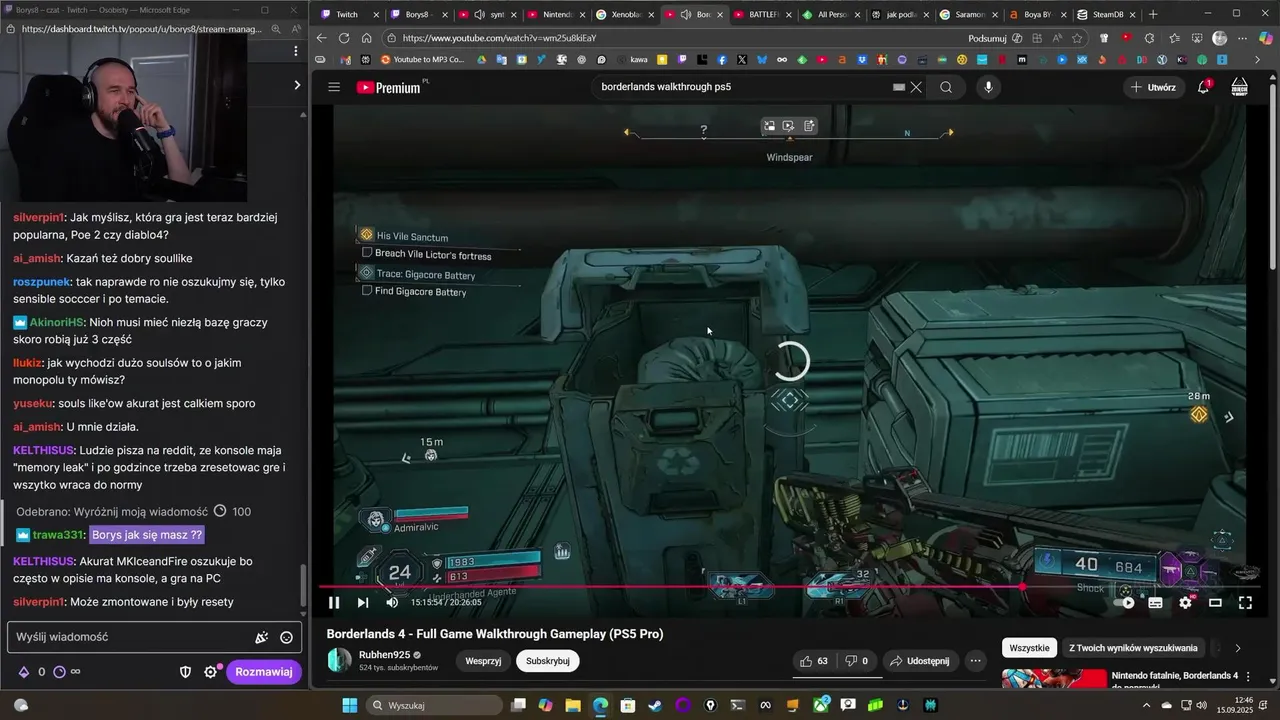Toggle subtitles in the video player
The width and height of the screenshot is (1280, 720).
point(1155,602)
